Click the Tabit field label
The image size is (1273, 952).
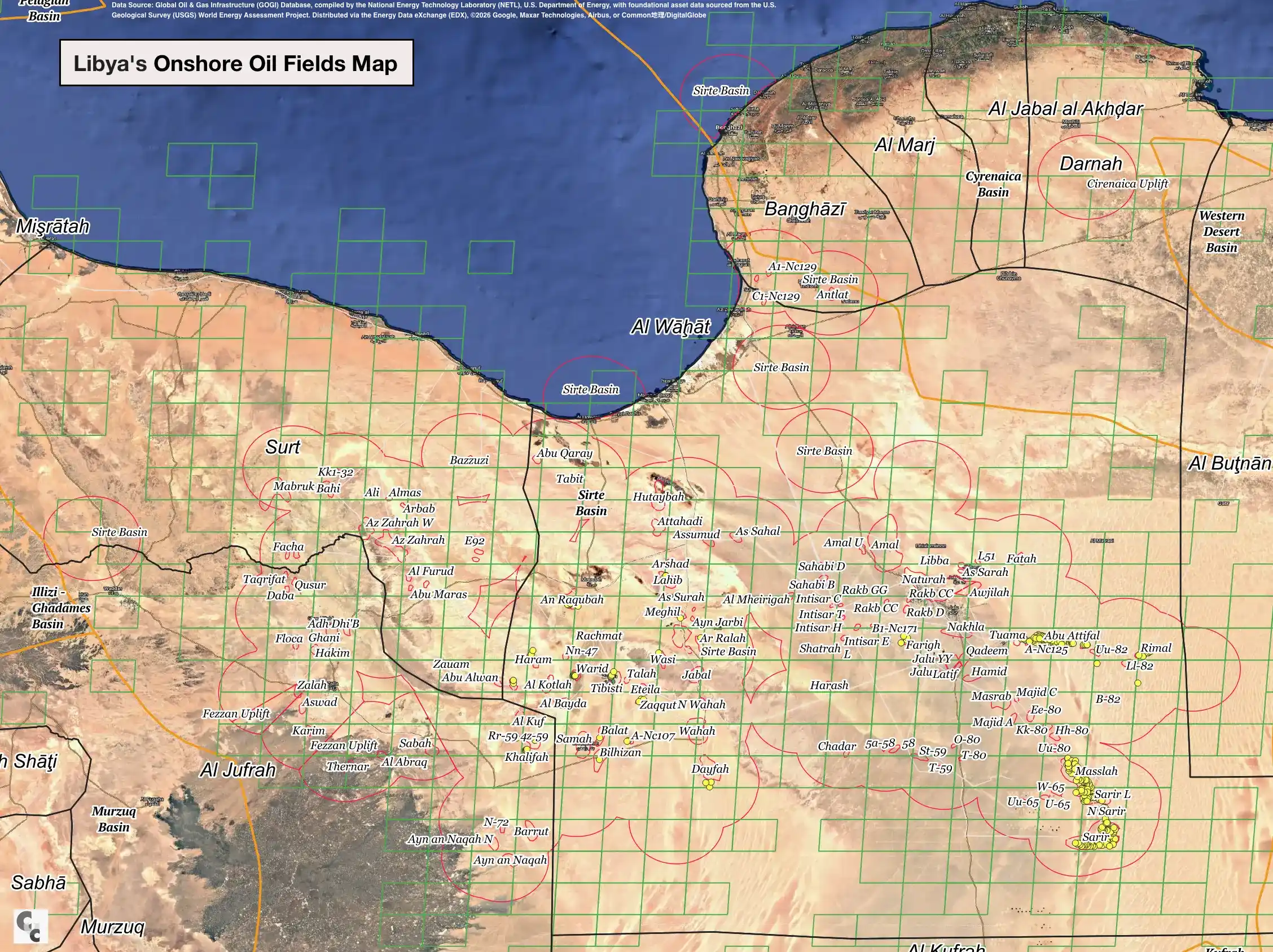coord(569,479)
